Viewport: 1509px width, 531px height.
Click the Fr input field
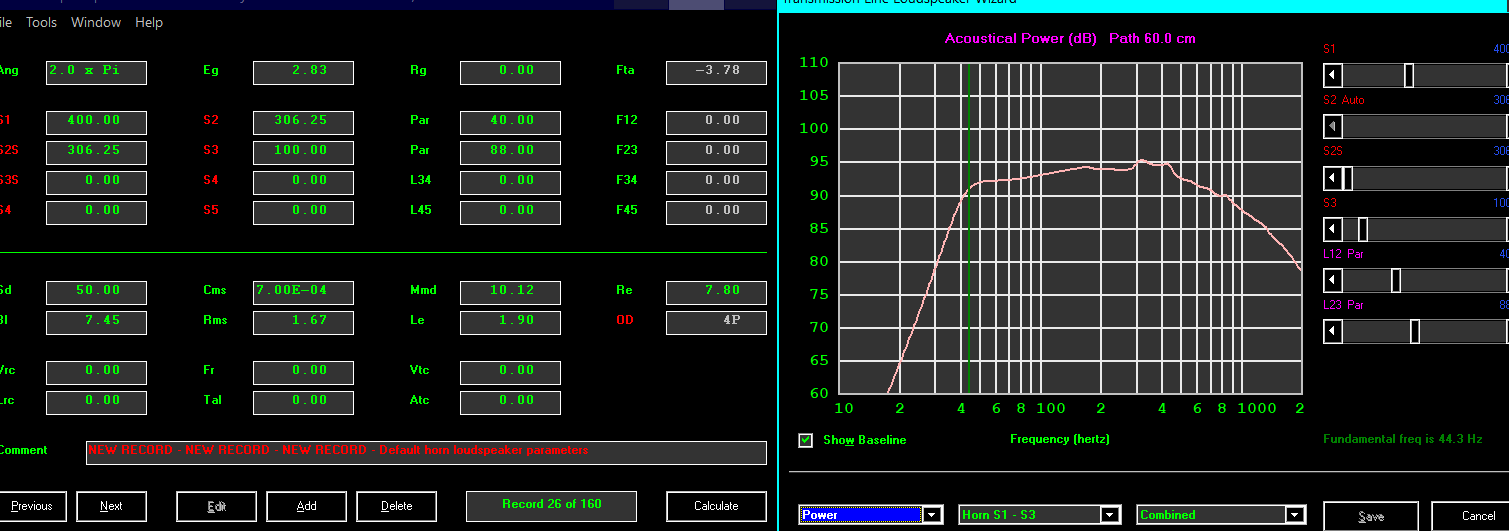click(x=303, y=372)
